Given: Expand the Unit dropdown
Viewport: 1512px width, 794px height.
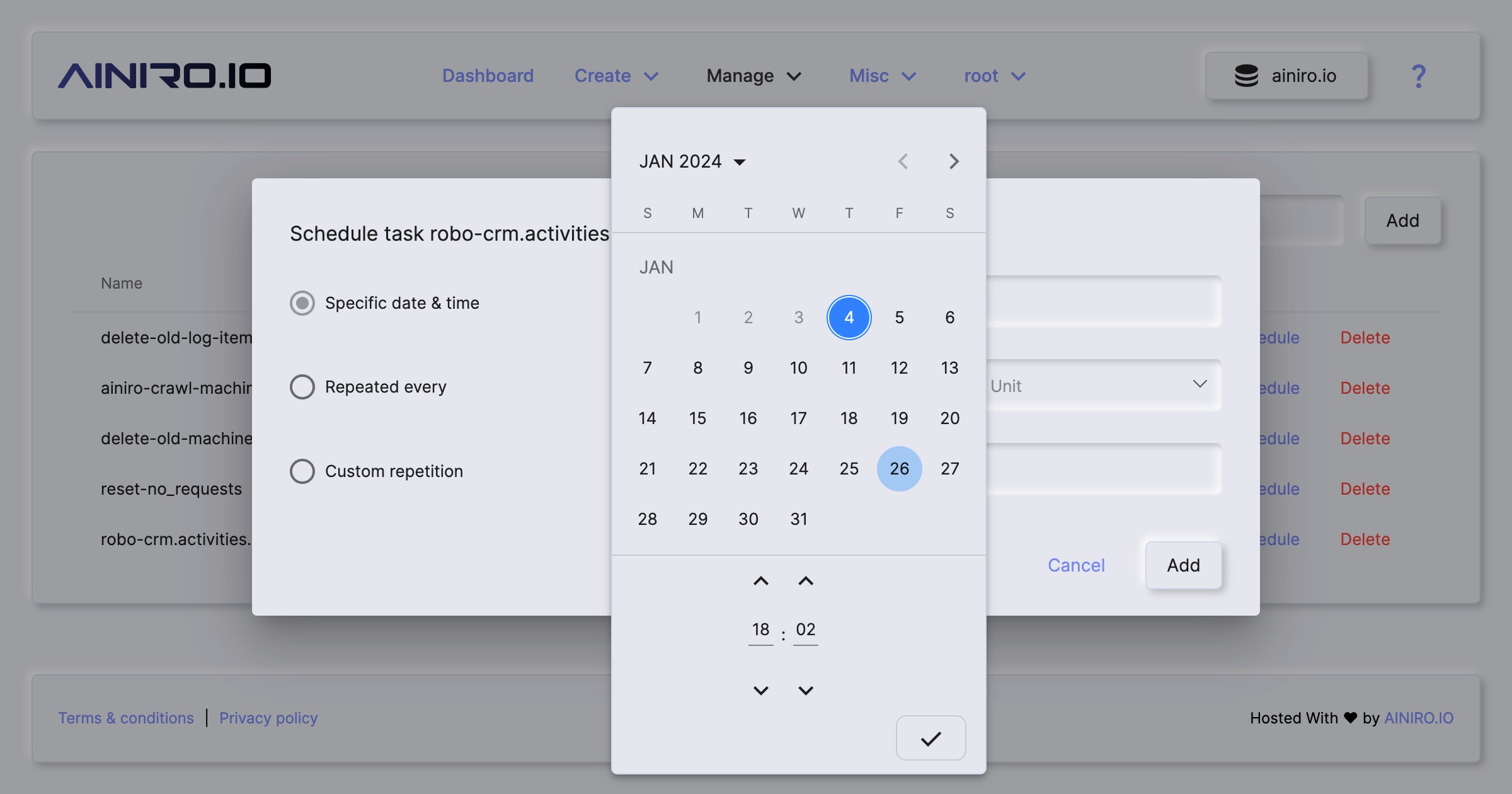Looking at the screenshot, I should (x=1102, y=386).
